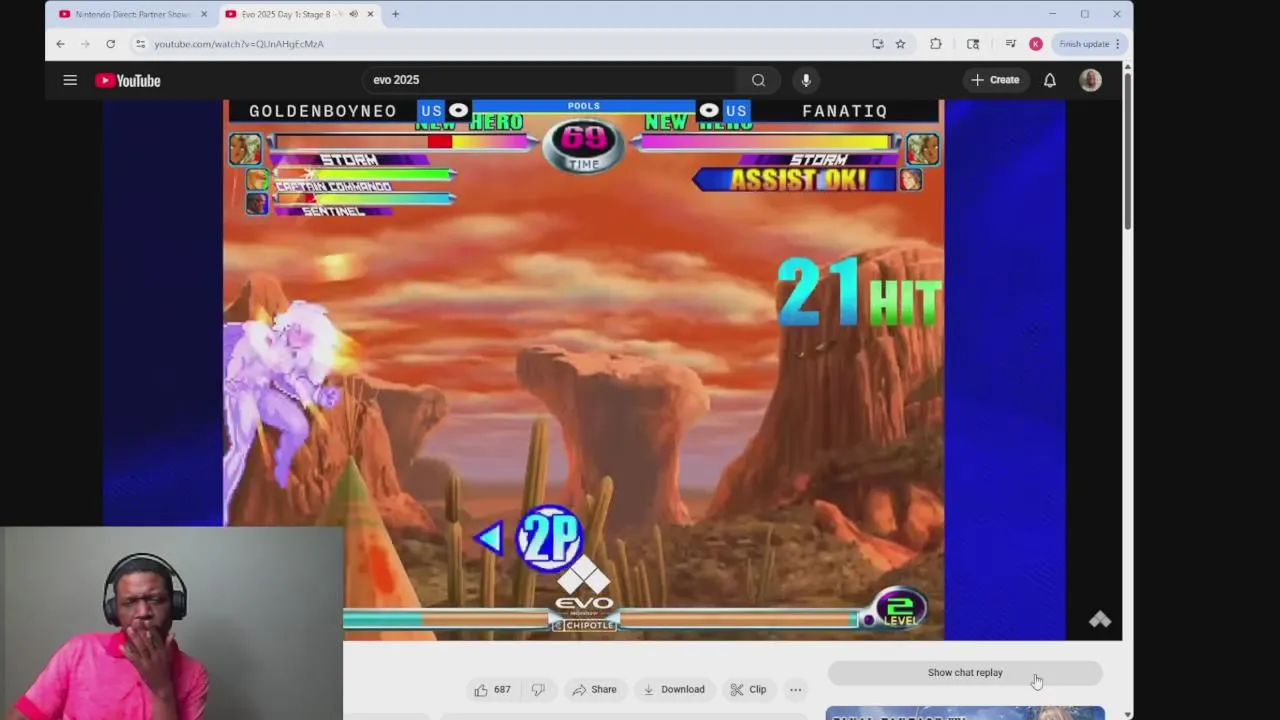Focus the search box containing evo 2025
Viewport: 1280px width, 720px height.
[x=550, y=80]
